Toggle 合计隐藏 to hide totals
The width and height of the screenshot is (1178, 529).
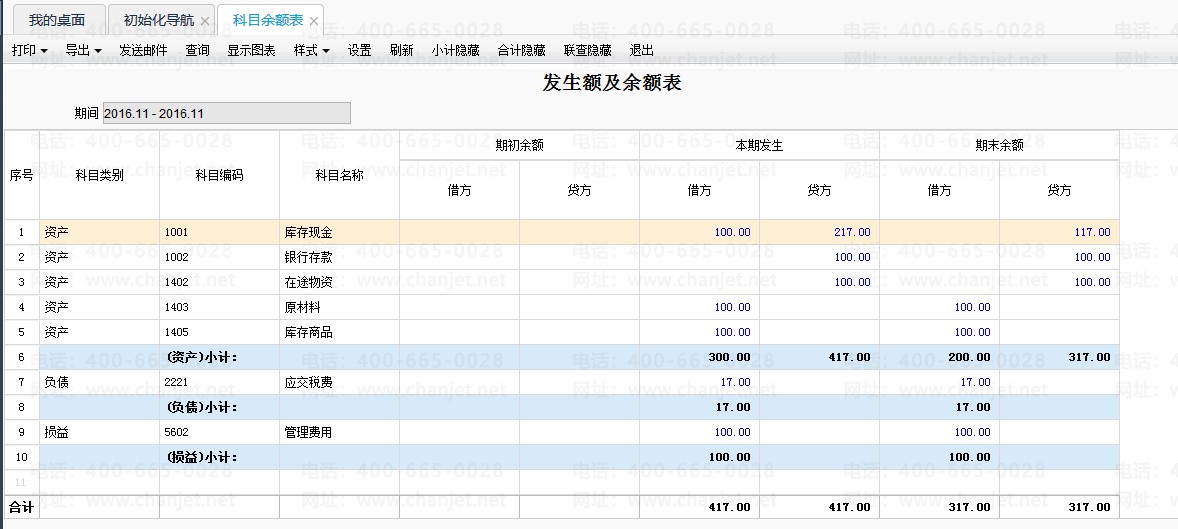coord(521,50)
